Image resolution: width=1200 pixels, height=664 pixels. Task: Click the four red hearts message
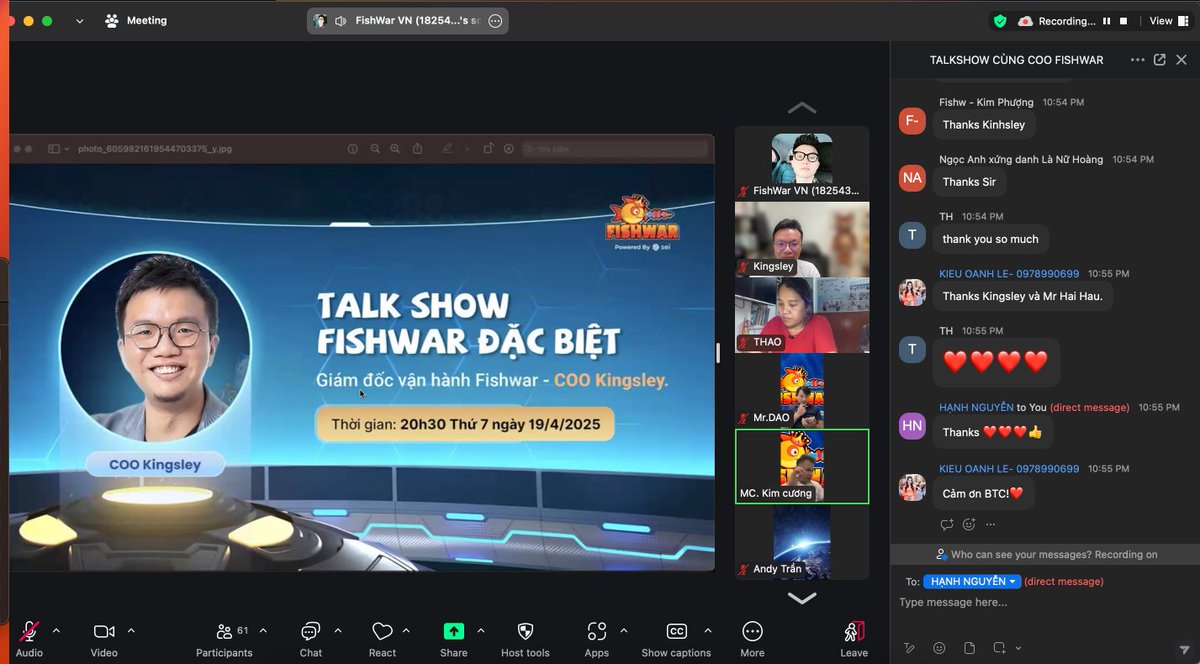[995, 362]
